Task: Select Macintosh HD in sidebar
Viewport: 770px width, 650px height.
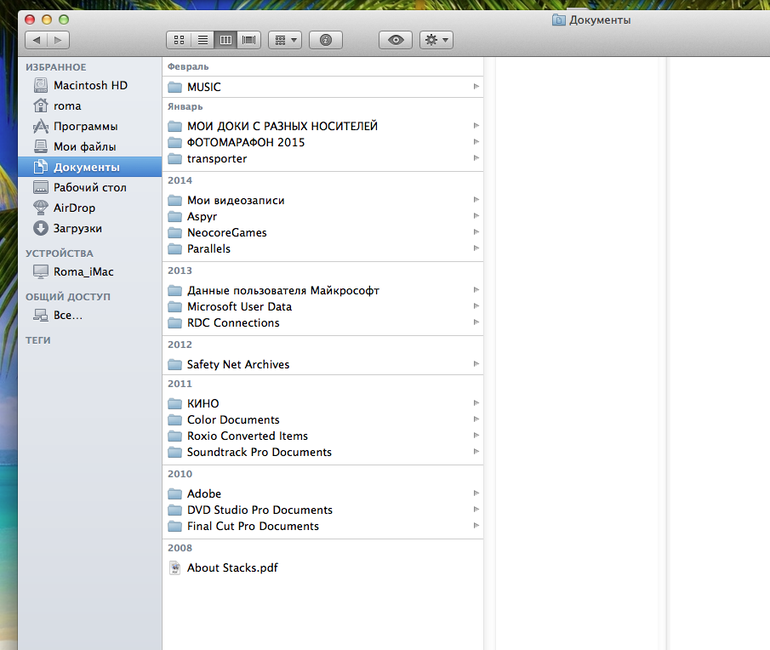Action: [x=90, y=85]
